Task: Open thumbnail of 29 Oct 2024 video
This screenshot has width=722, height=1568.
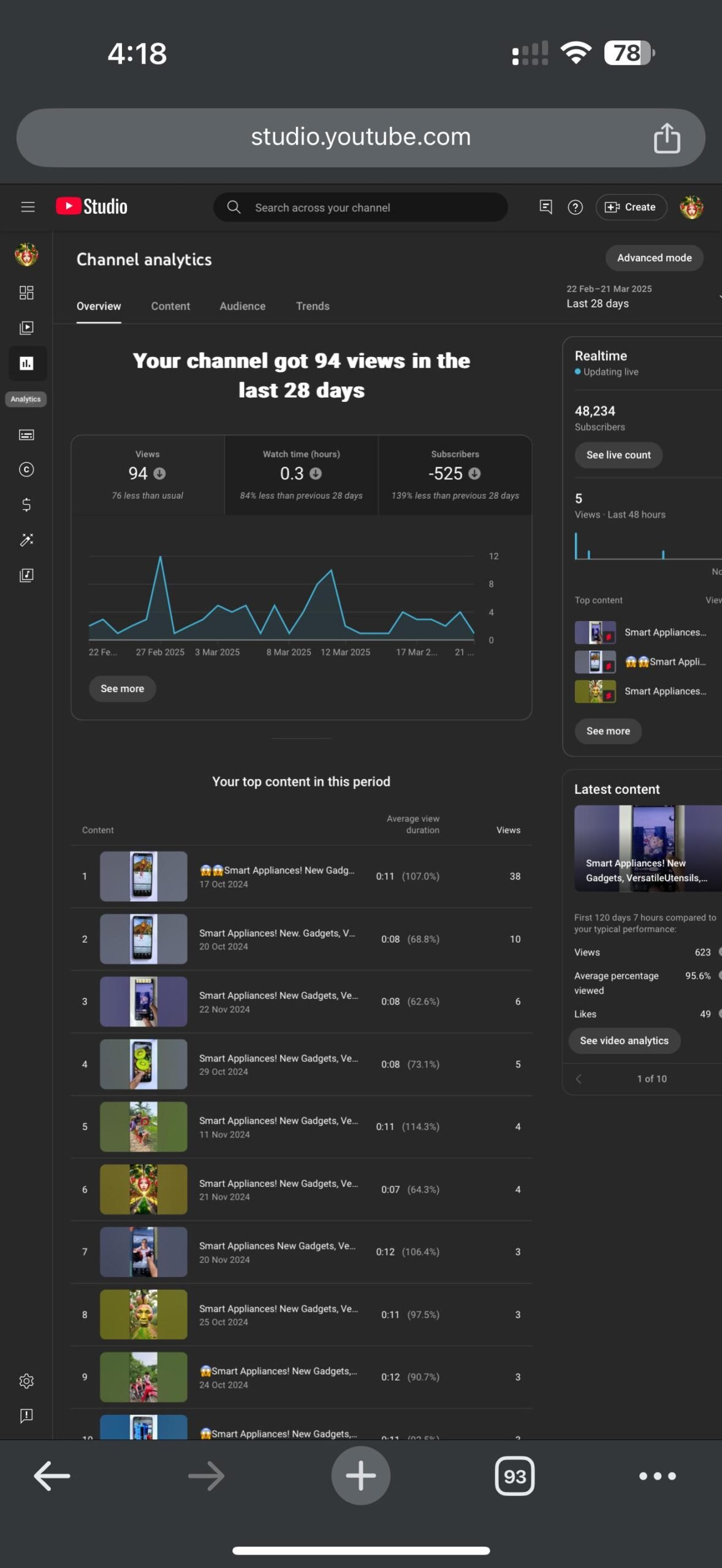Action: [143, 1064]
